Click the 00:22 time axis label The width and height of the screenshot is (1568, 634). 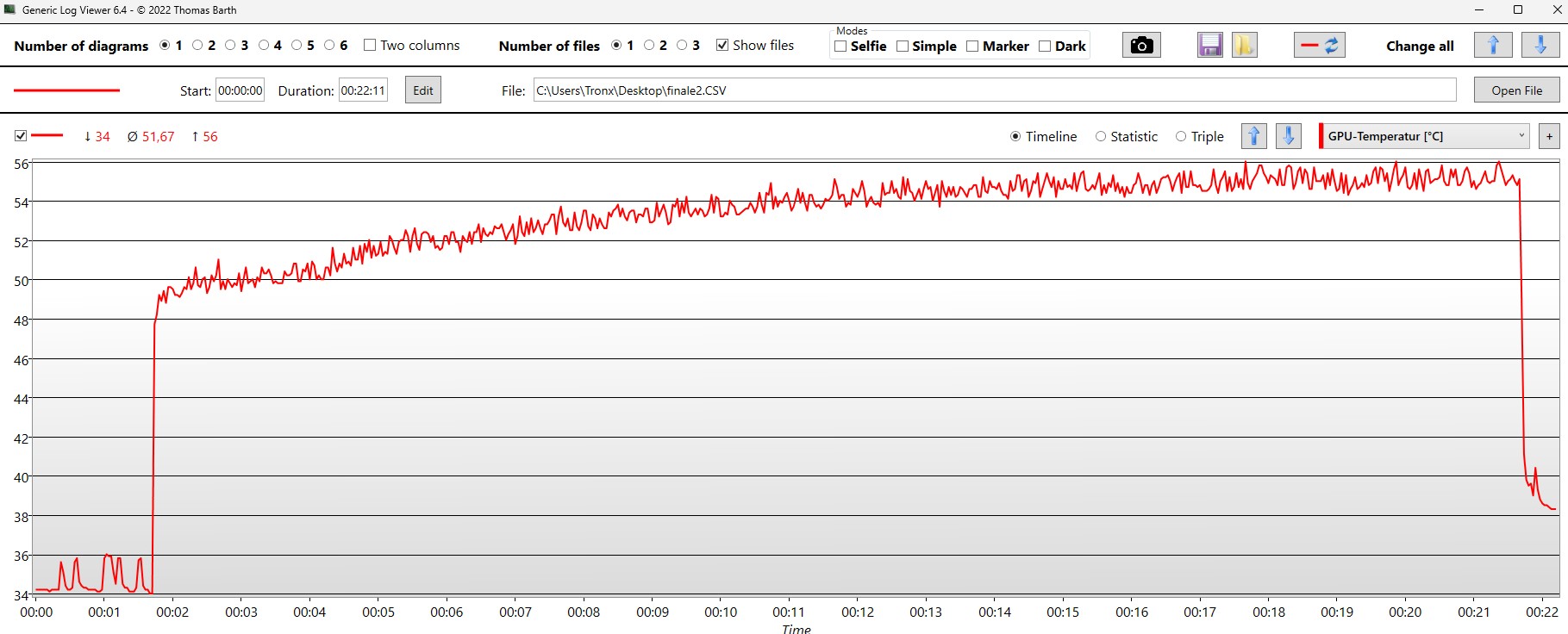1542,612
